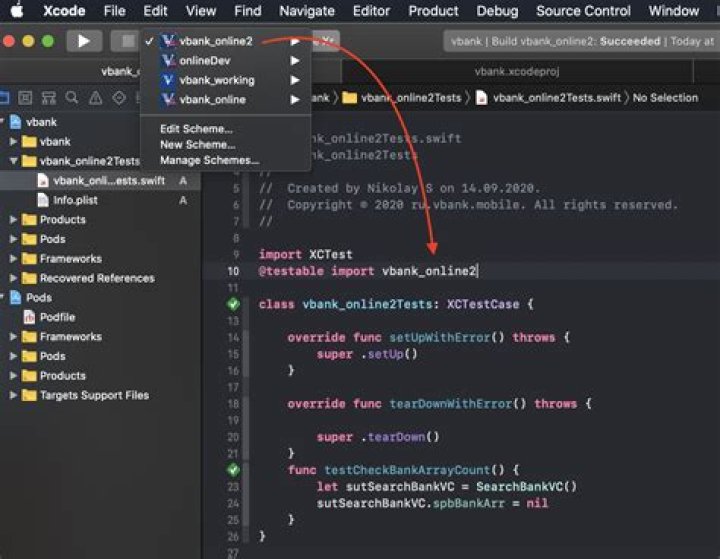This screenshot has width=720, height=559.
Task: Open the issue navigator warning icon
Action: (96, 97)
